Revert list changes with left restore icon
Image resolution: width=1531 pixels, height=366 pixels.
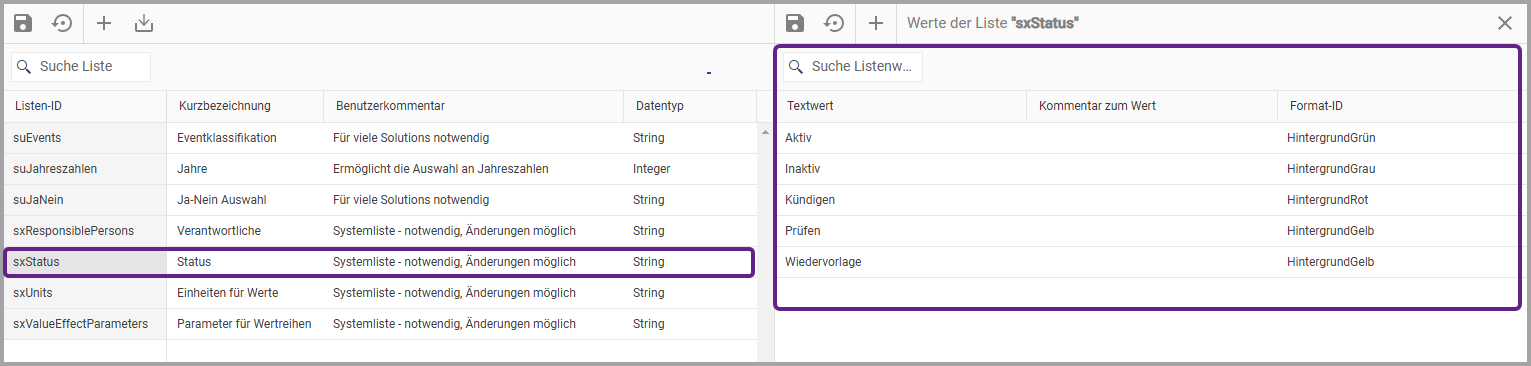pyautogui.click(x=62, y=23)
